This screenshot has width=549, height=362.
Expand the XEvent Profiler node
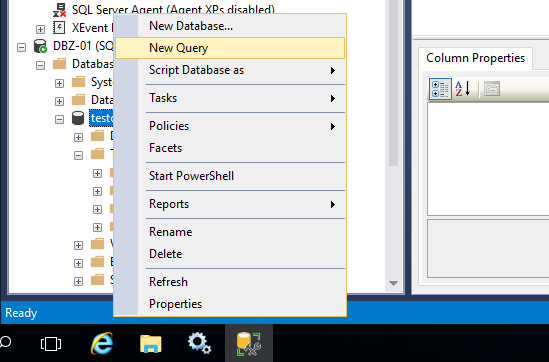coord(40,29)
